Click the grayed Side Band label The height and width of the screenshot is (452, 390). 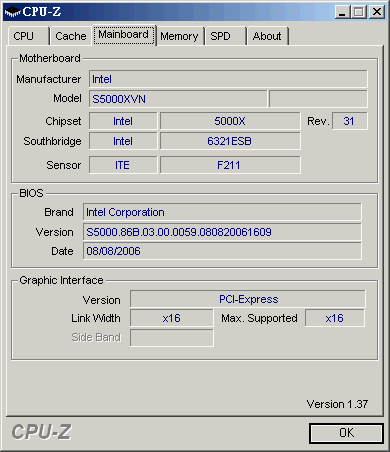click(x=96, y=337)
